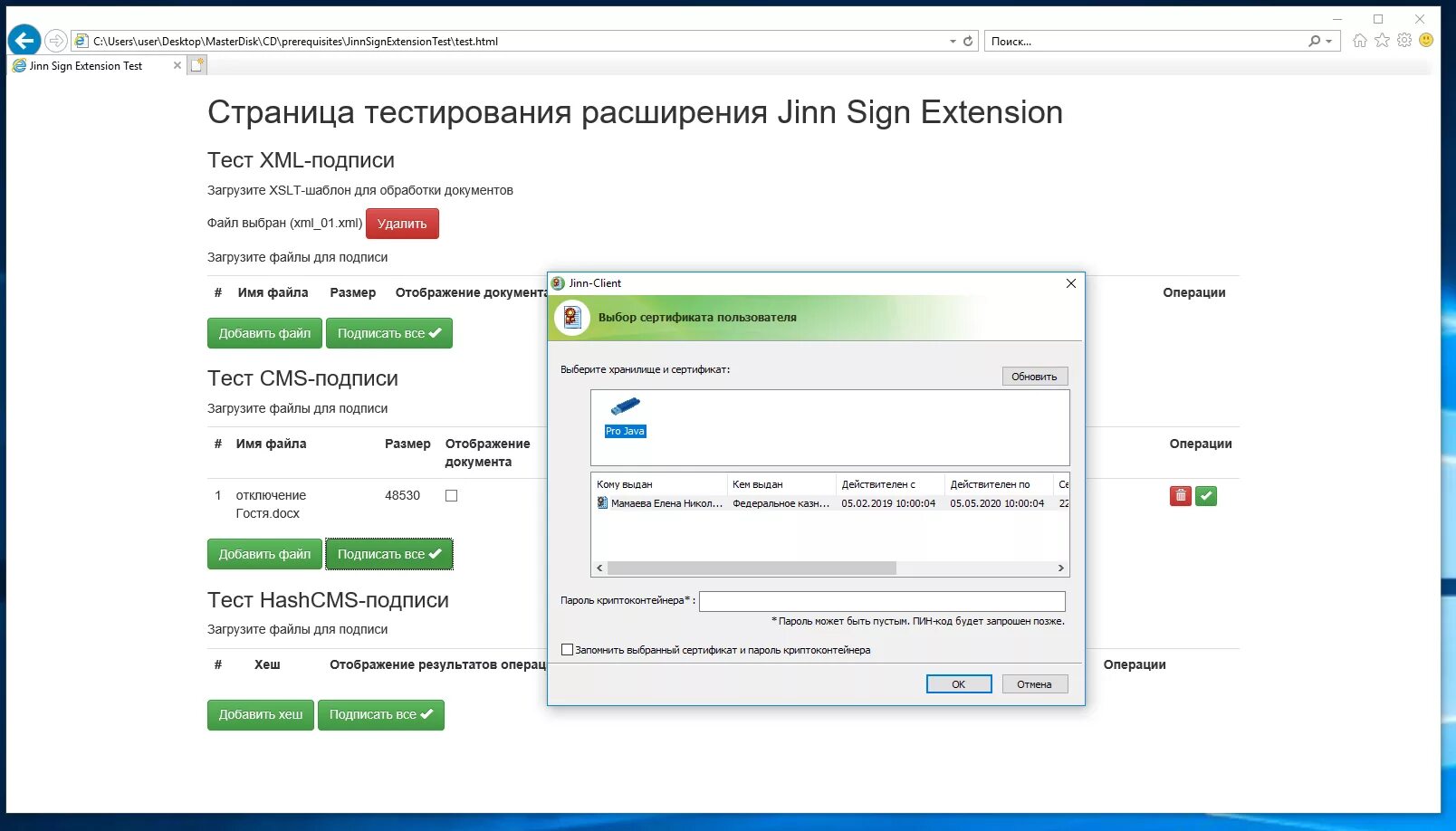Image resolution: width=1456 pixels, height=831 pixels.
Task: Click the Jinn-Client title bar icon
Action: pyautogui.click(x=558, y=283)
